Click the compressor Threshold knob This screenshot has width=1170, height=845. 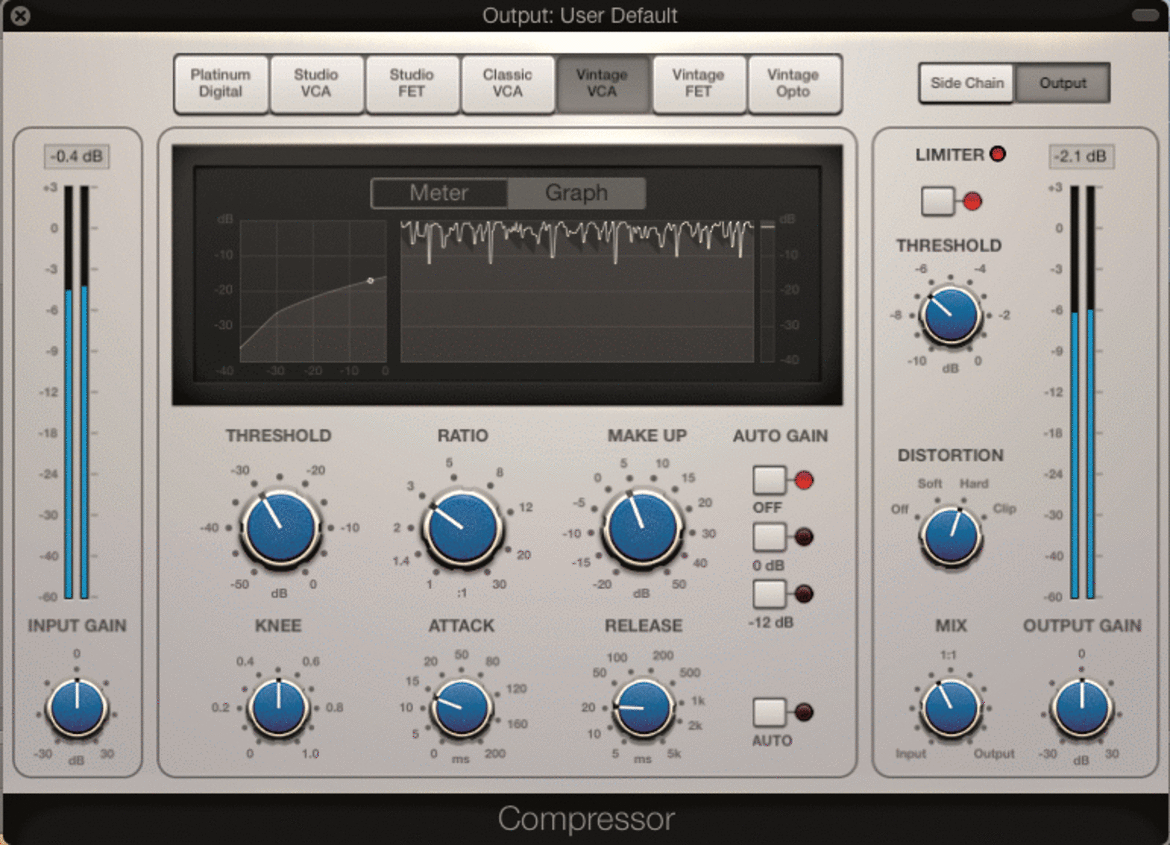[280, 528]
